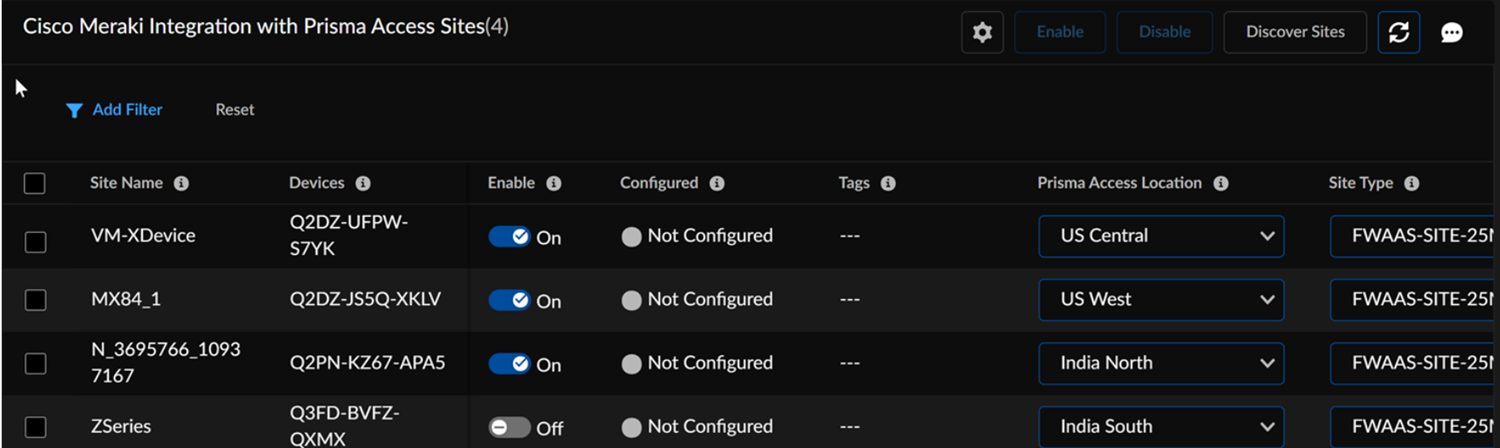
Task: Click info icon beside Configured header
Action: pyautogui.click(x=717, y=184)
